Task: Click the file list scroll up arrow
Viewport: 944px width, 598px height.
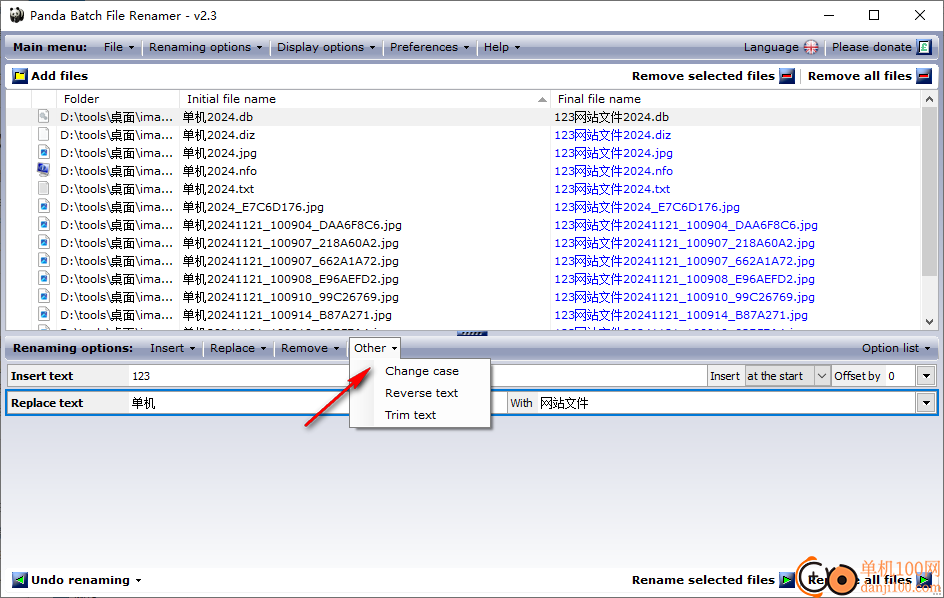Action: 929,99
